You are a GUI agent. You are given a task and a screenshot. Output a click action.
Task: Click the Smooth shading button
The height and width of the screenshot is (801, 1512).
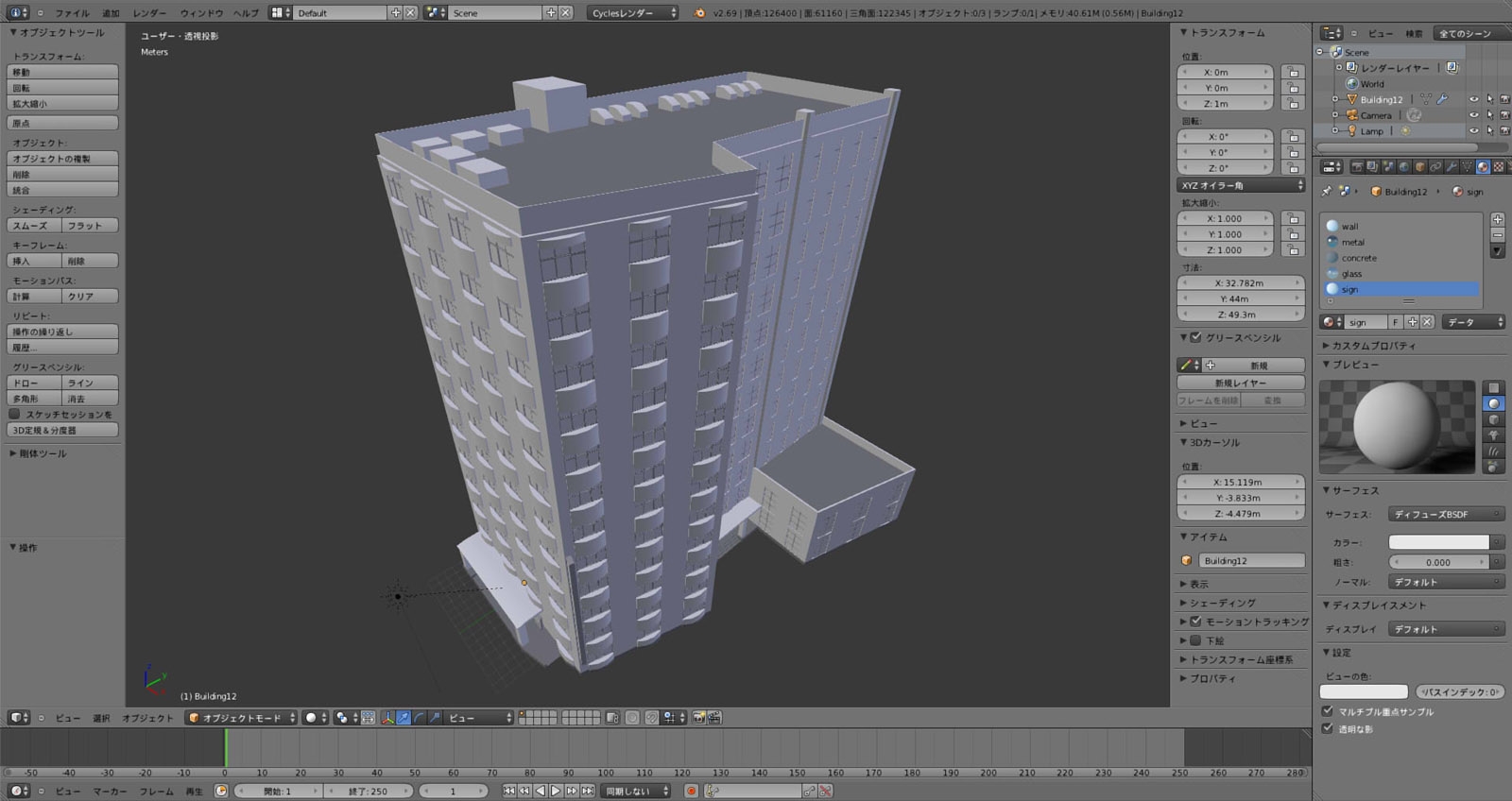tap(34, 226)
